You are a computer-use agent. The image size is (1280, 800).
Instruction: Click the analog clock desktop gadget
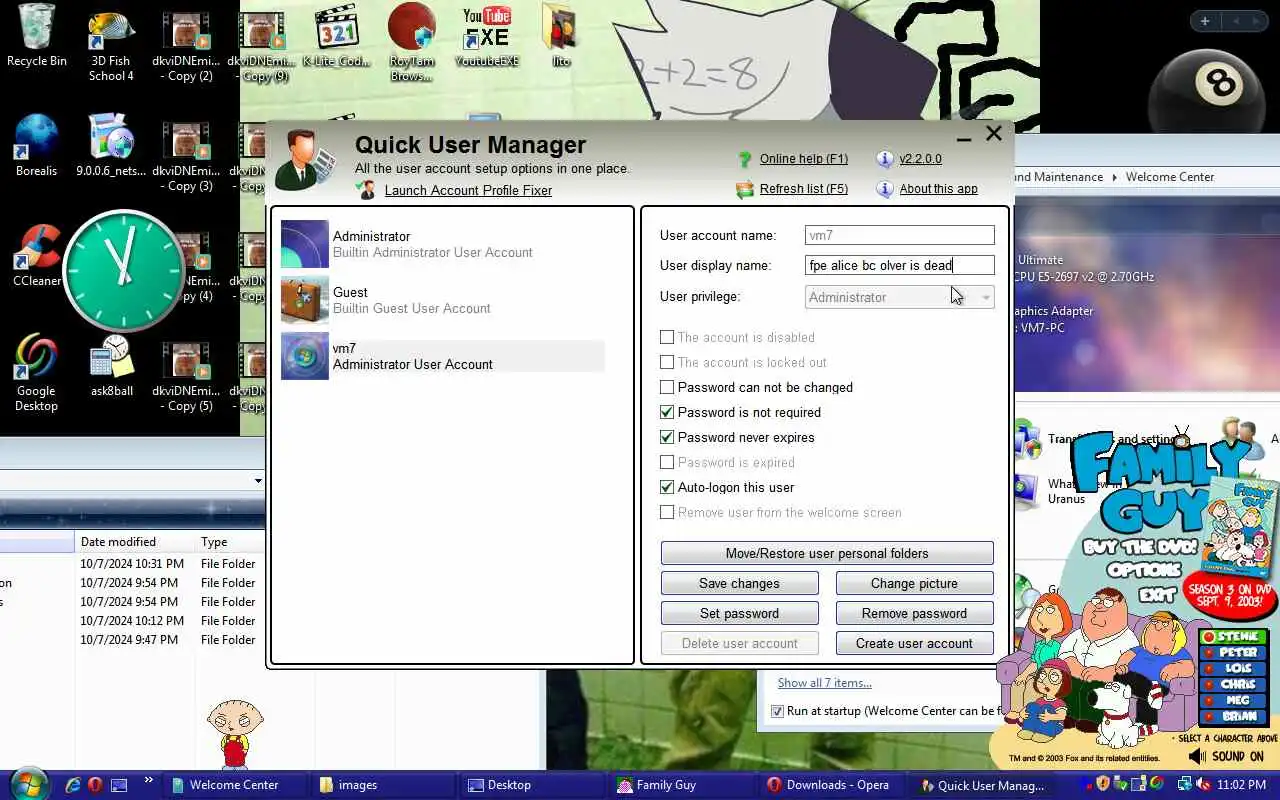click(x=124, y=270)
